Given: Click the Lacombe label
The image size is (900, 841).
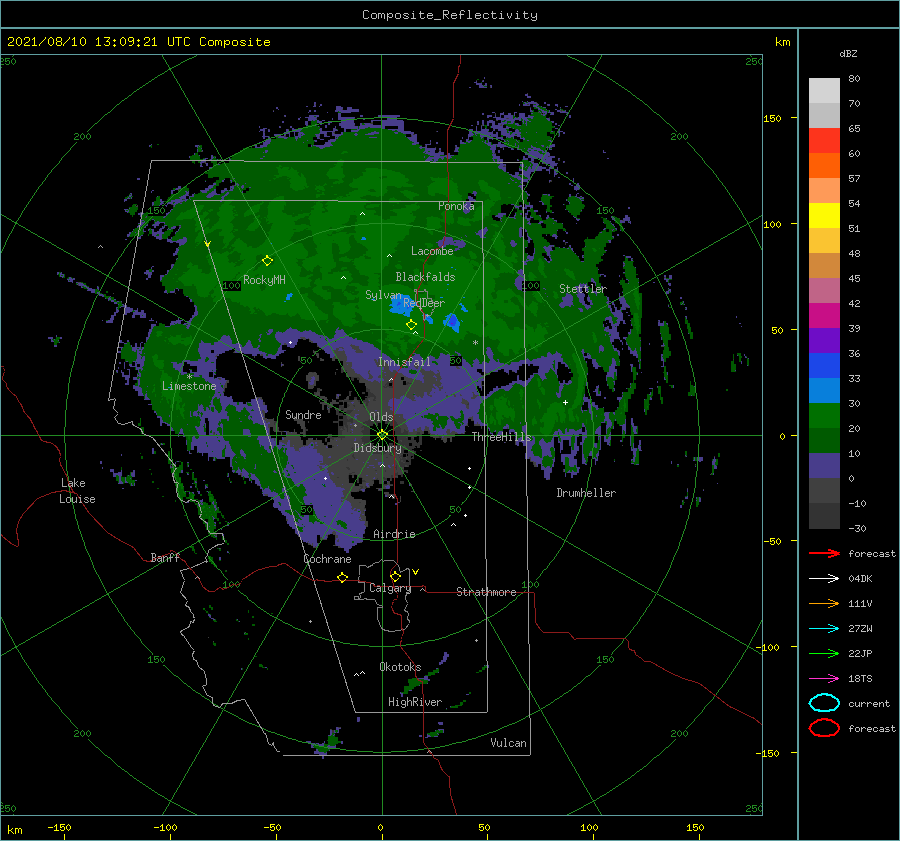Looking at the screenshot, I should (x=432, y=251).
